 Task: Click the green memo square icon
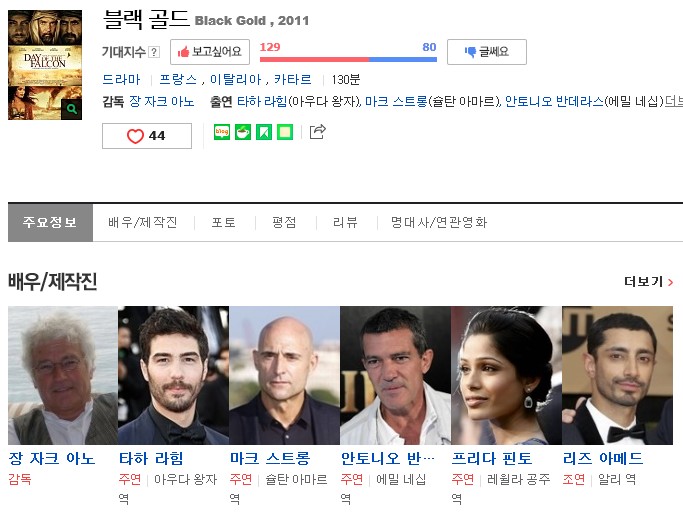285,132
